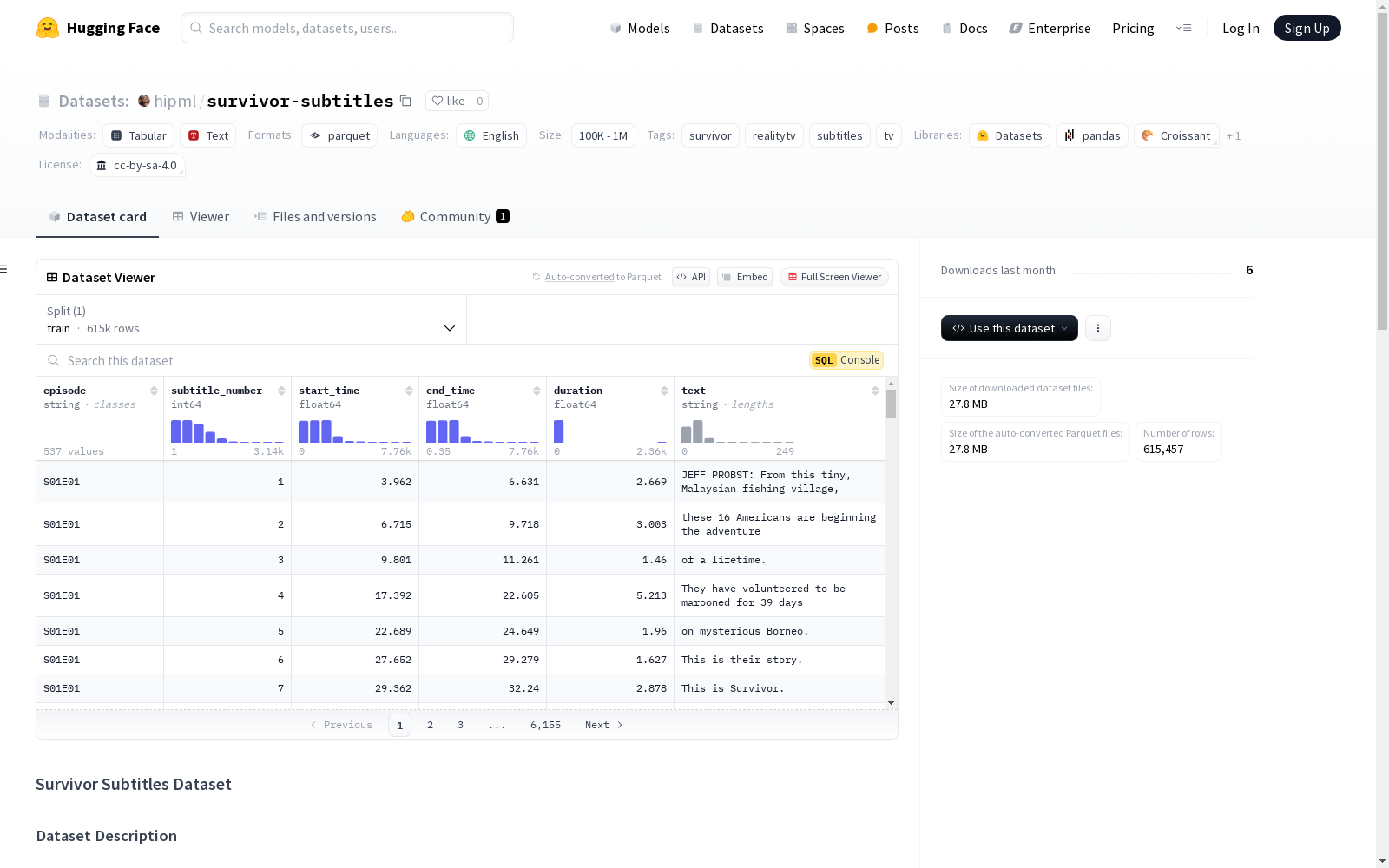Switch to the Dataset card tab
The image size is (1389, 868).
click(97, 217)
